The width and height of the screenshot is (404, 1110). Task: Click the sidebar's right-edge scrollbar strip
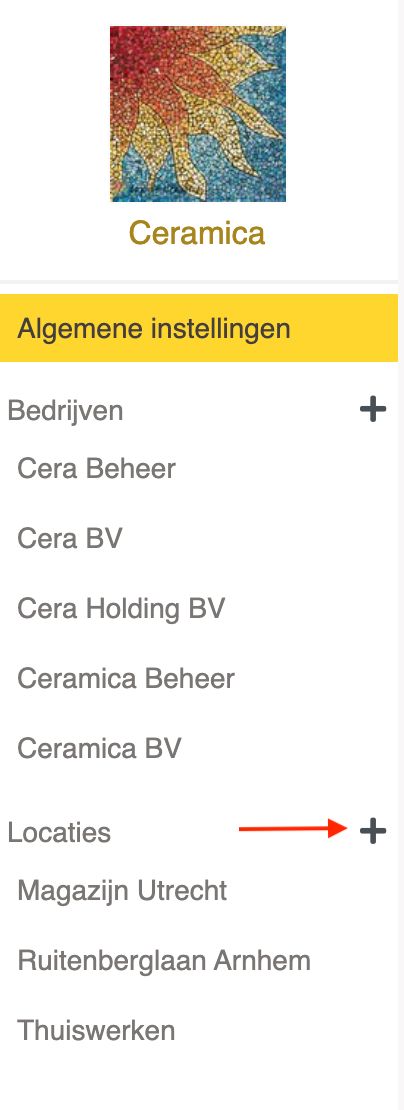click(401, 555)
